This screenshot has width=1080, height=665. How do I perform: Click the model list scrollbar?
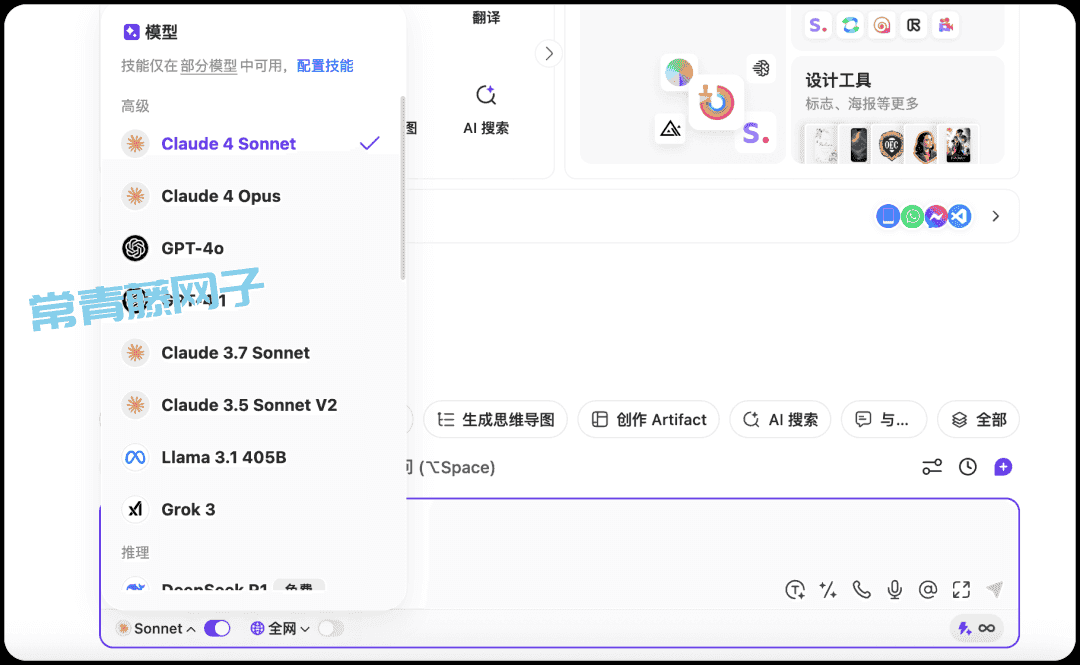point(403,187)
